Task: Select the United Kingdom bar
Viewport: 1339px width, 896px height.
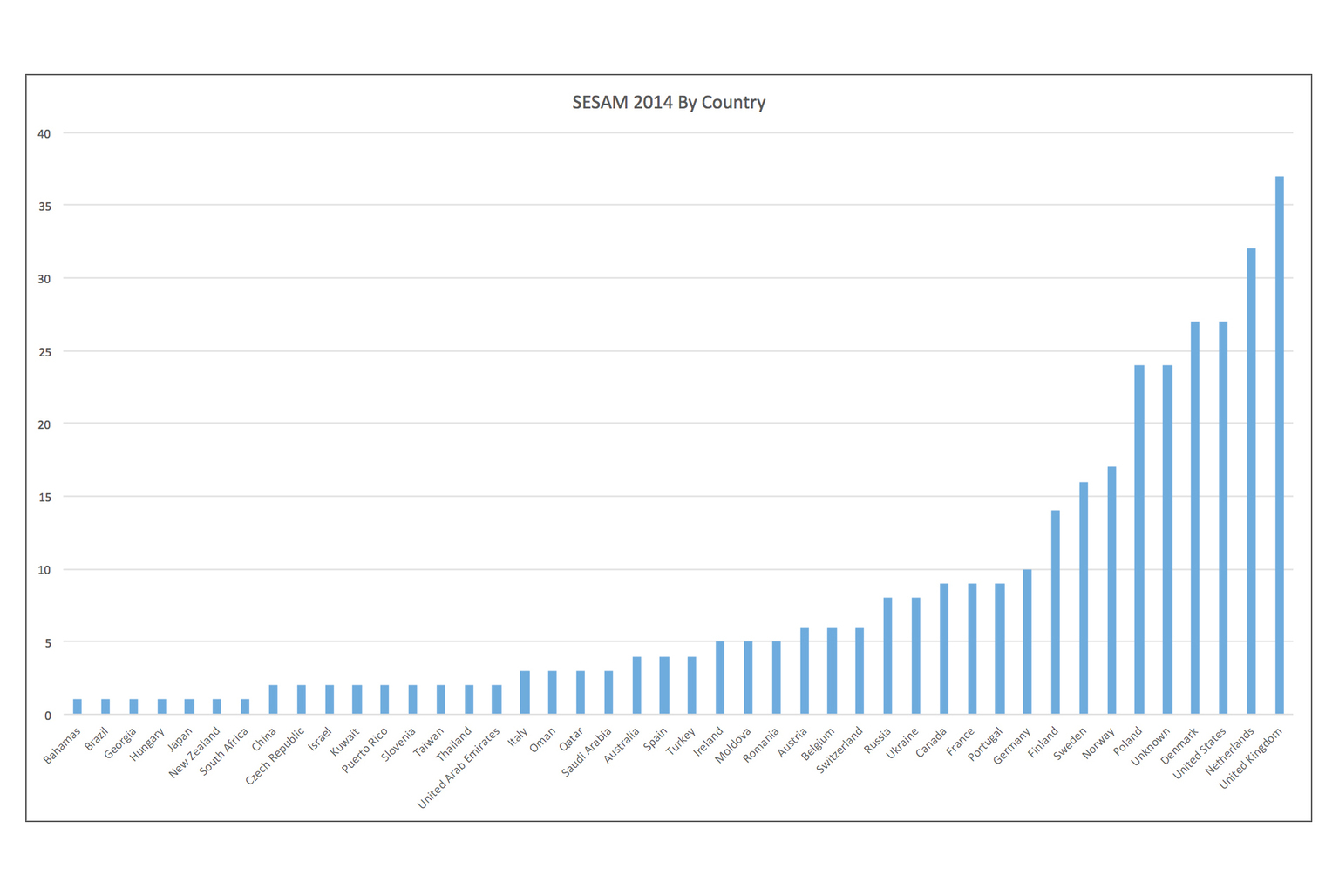Action: [x=1279, y=445]
